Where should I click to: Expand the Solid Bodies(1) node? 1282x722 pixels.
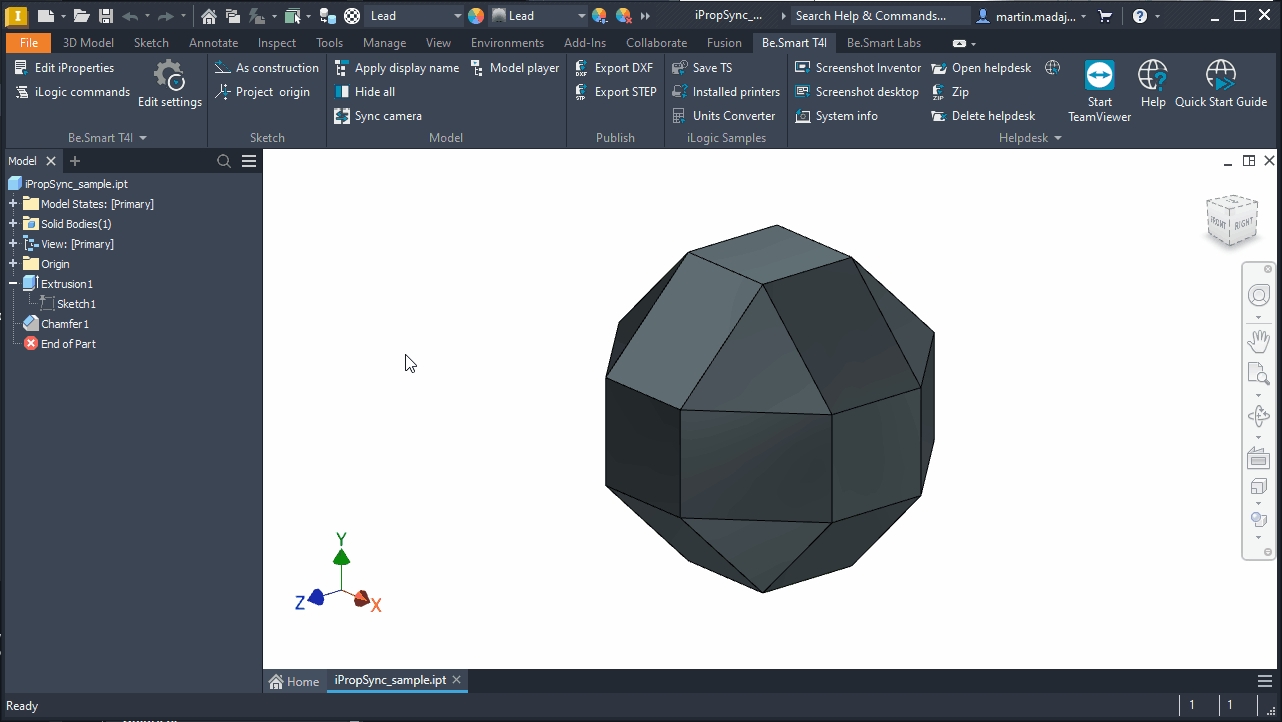coord(13,224)
